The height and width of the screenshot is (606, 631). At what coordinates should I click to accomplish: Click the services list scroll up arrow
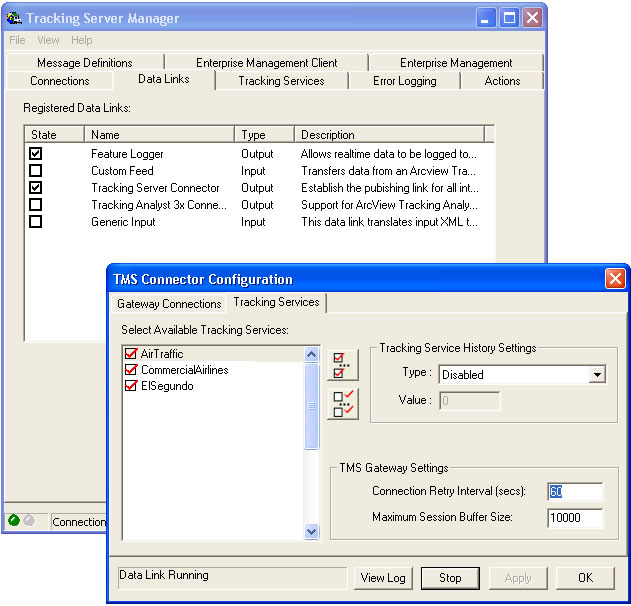point(311,355)
